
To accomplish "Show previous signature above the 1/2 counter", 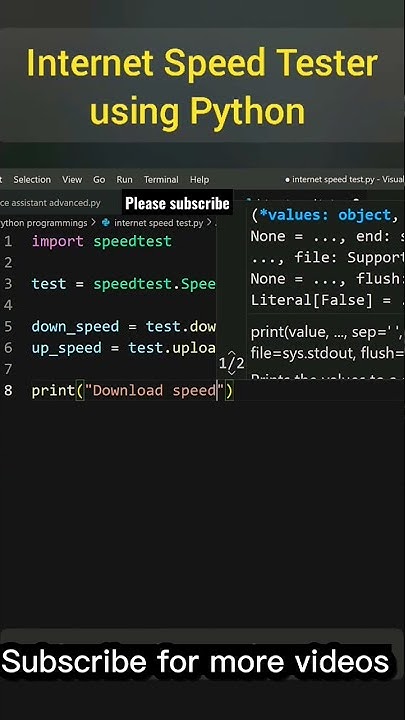I will [x=232, y=354].
